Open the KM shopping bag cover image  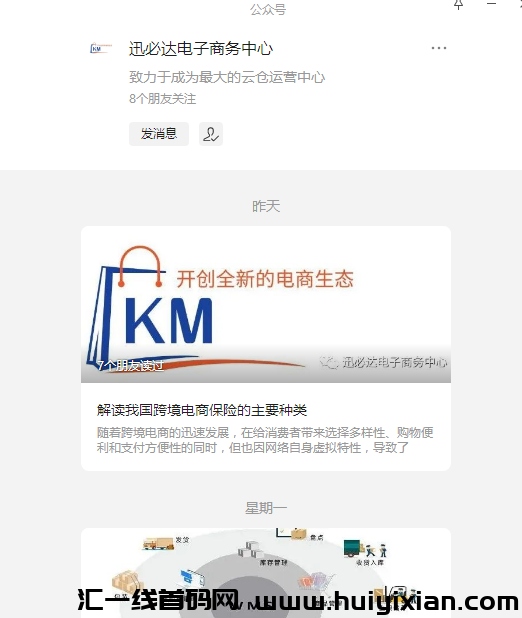click(266, 304)
